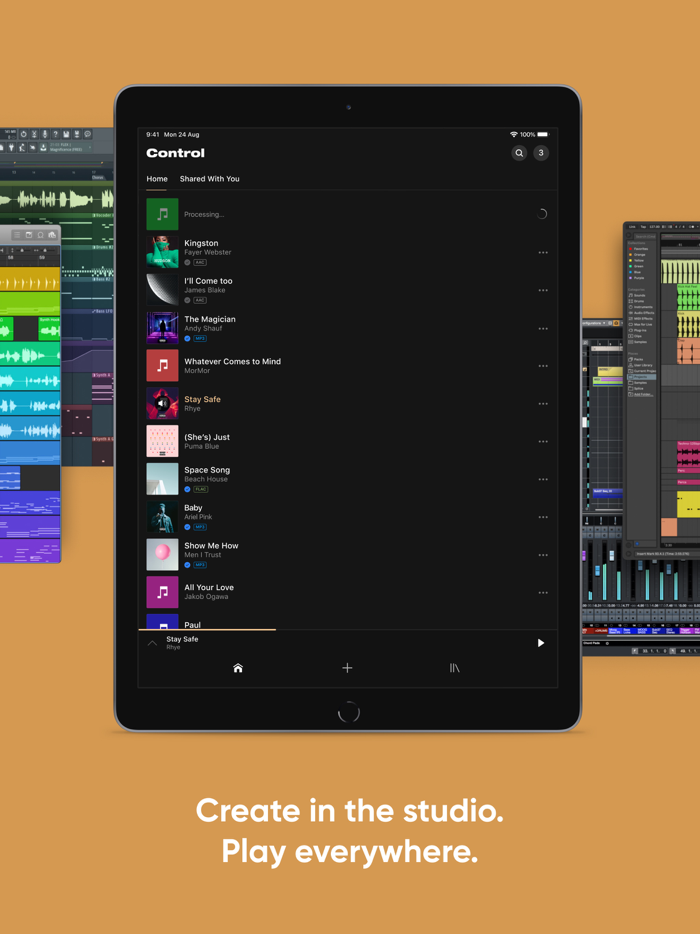Viewport: 700px width, 934px height.
Task: Click the notepad icon in Logic window
Action: (29, 235)
